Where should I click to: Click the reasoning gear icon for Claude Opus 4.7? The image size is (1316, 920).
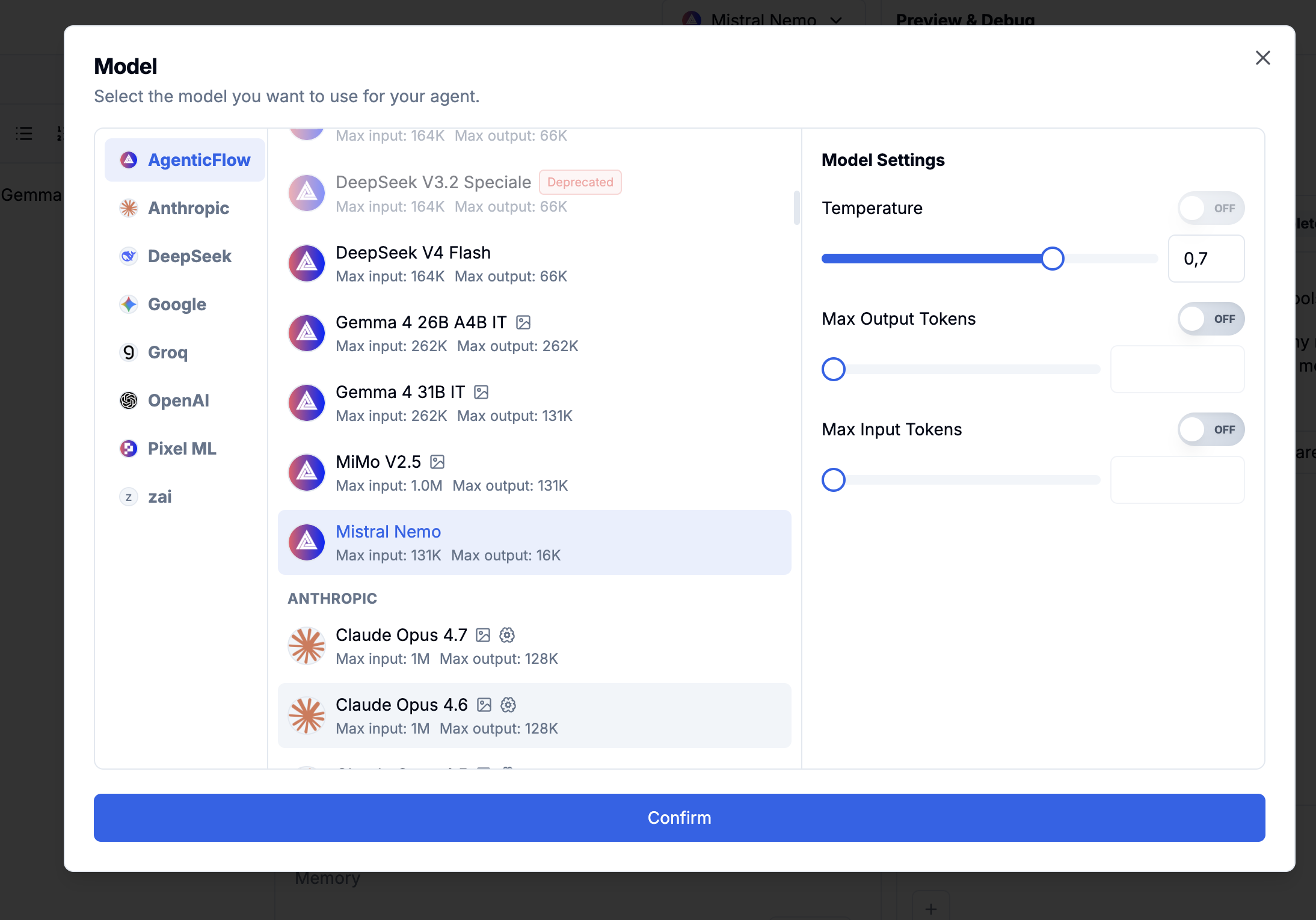tap(507, 635)
